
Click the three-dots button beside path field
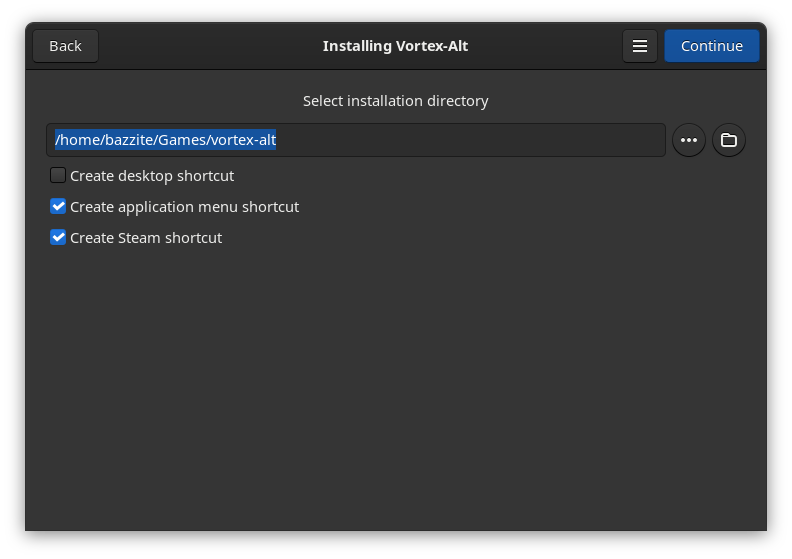click(x=688, y=140)
